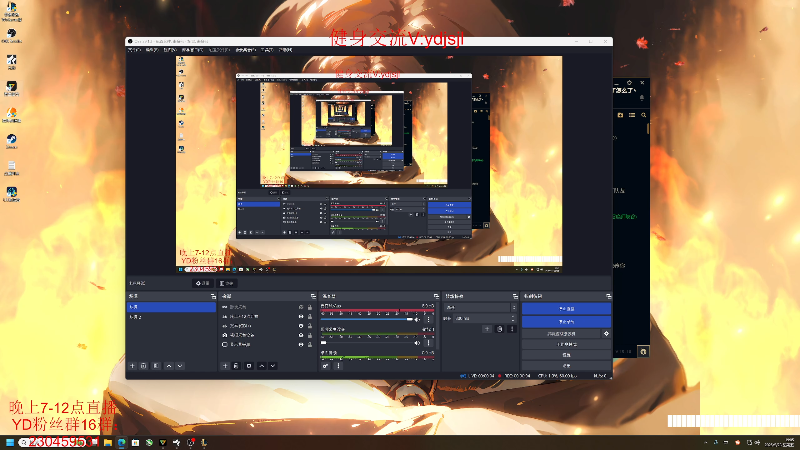Click the OBS preview canvas
The image size is (800, 450).
click(x=369, y=164)
